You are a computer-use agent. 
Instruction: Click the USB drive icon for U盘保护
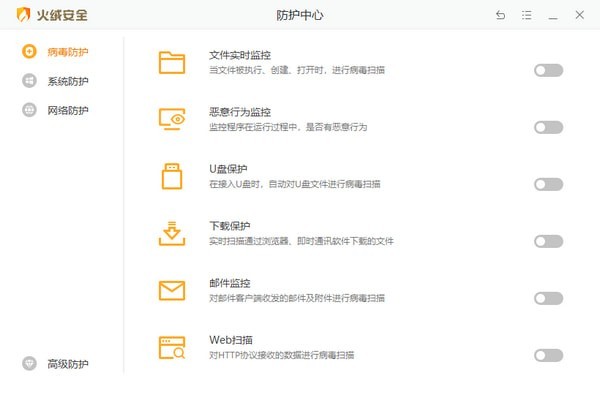(172, 176)
